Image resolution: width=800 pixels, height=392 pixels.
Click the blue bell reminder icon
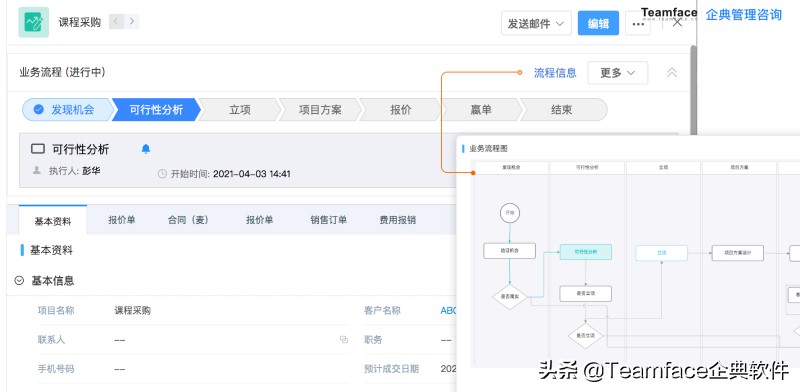pos(146,149)
